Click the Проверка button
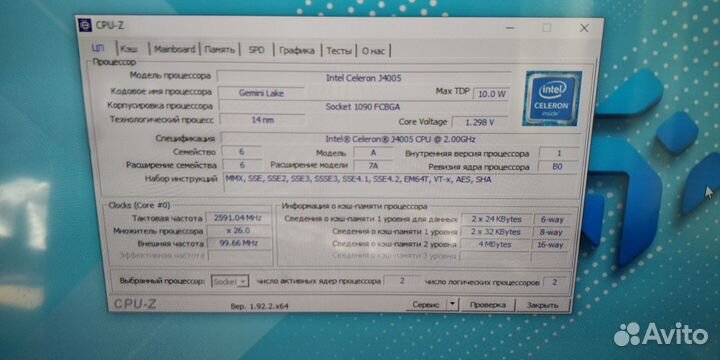This screenshot has width=720, height=360. point(488,305)
